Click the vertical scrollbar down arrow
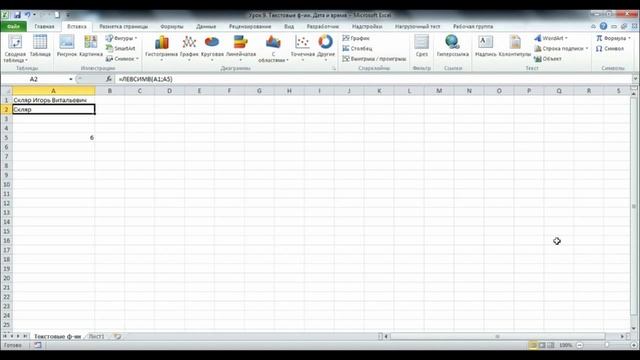 point(634,328)
